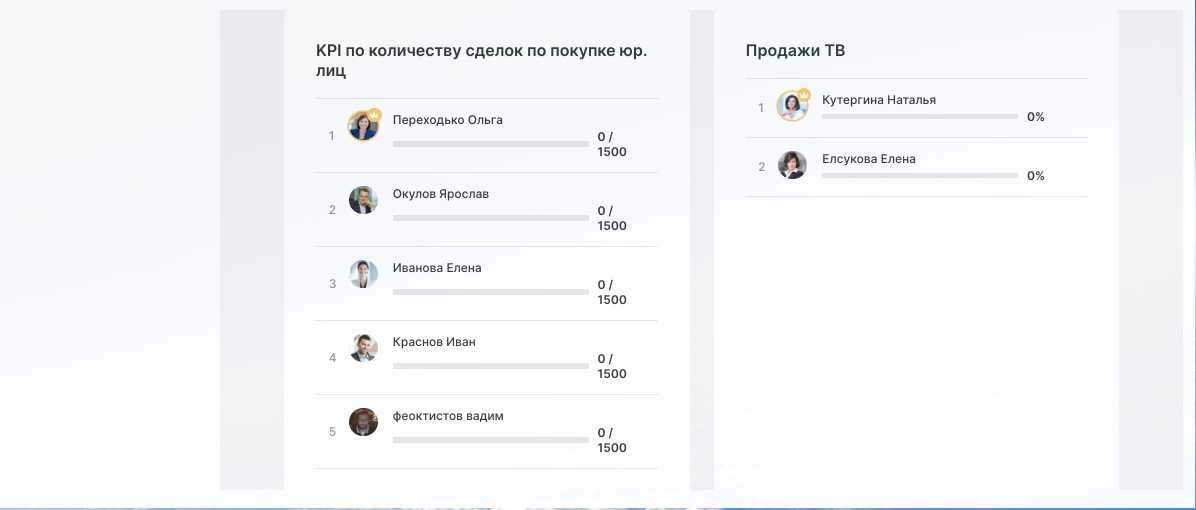Click rank number 5 beside феоктистов вадим
Image resolution: width=1196 pixels, height=510 pixels.
(332, 432)
